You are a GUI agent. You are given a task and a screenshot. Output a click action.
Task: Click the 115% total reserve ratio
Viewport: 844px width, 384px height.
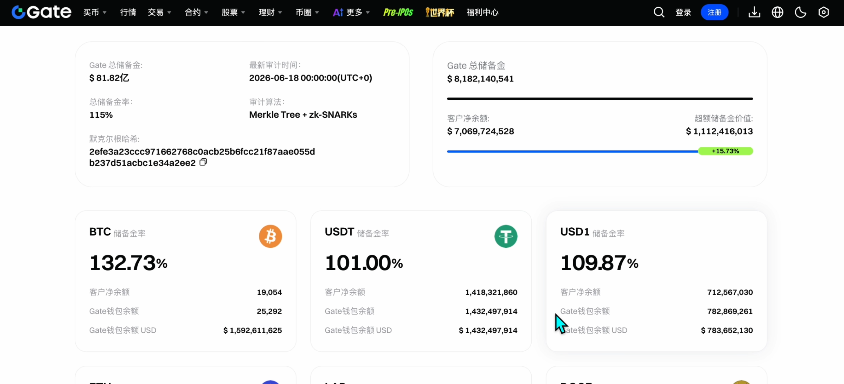pos(101,115)
